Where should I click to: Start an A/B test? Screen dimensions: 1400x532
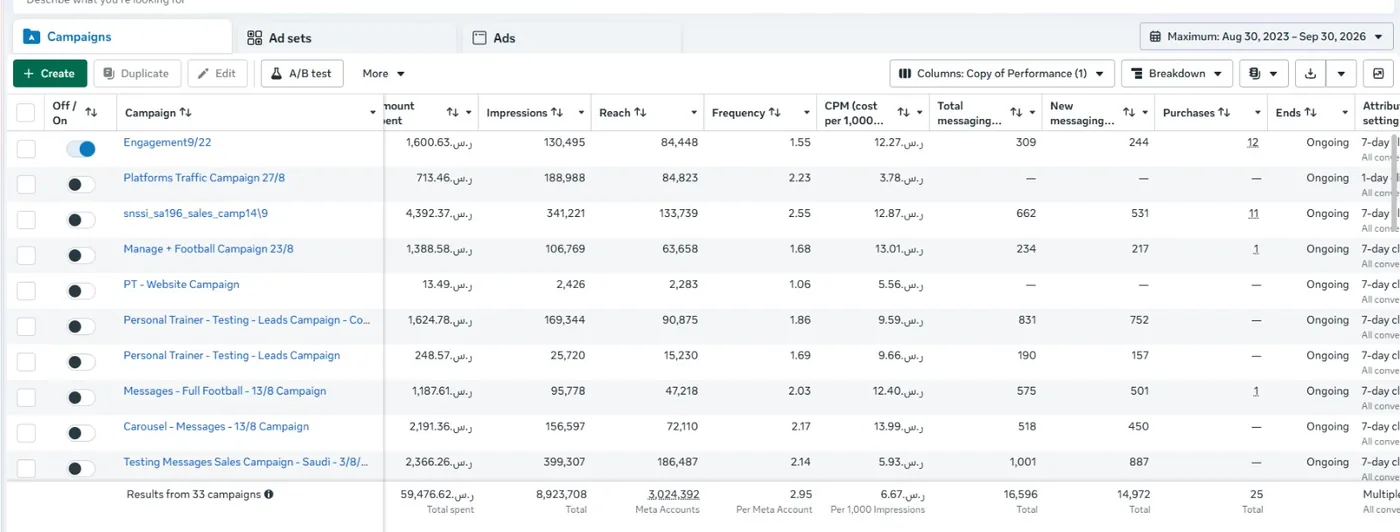(302, 74)
